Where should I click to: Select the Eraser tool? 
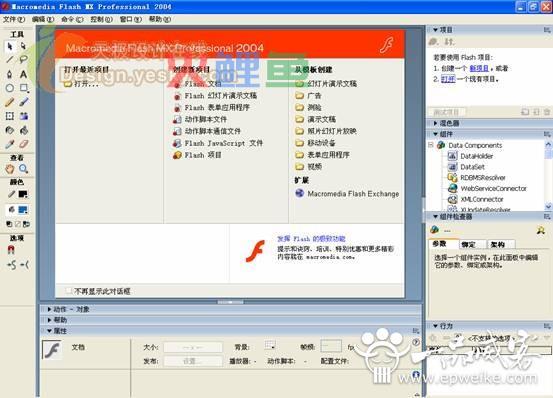coord(24,144)
